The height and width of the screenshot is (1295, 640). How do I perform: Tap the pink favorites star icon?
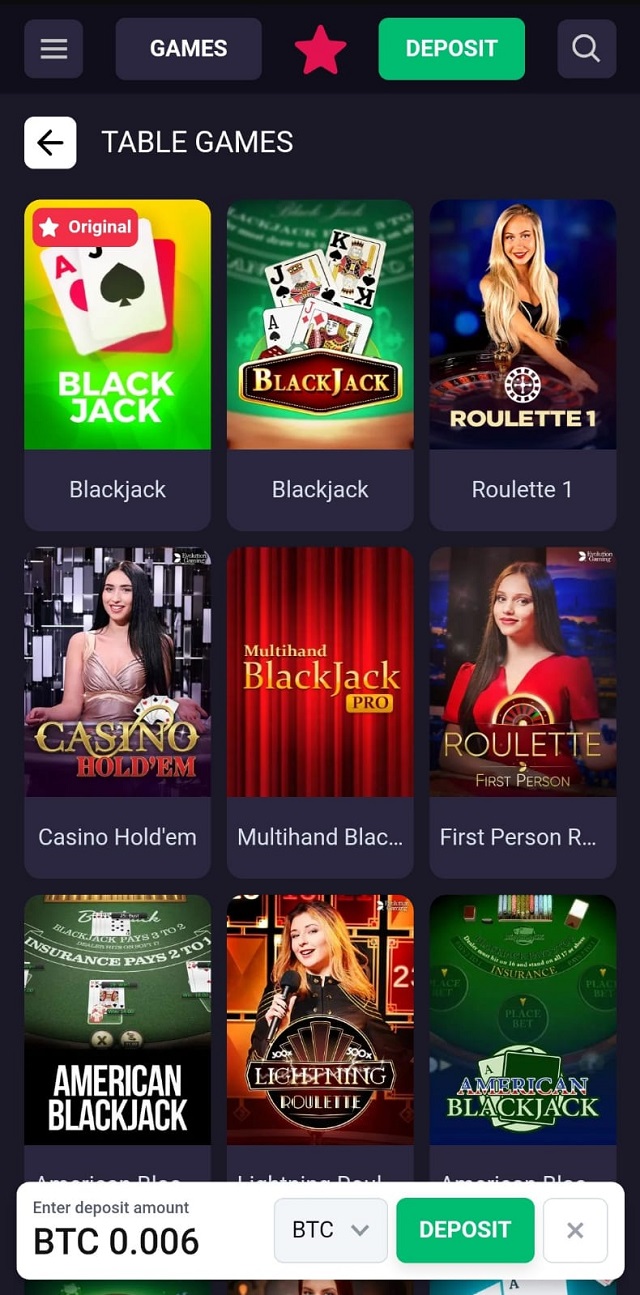click(320, 50)
